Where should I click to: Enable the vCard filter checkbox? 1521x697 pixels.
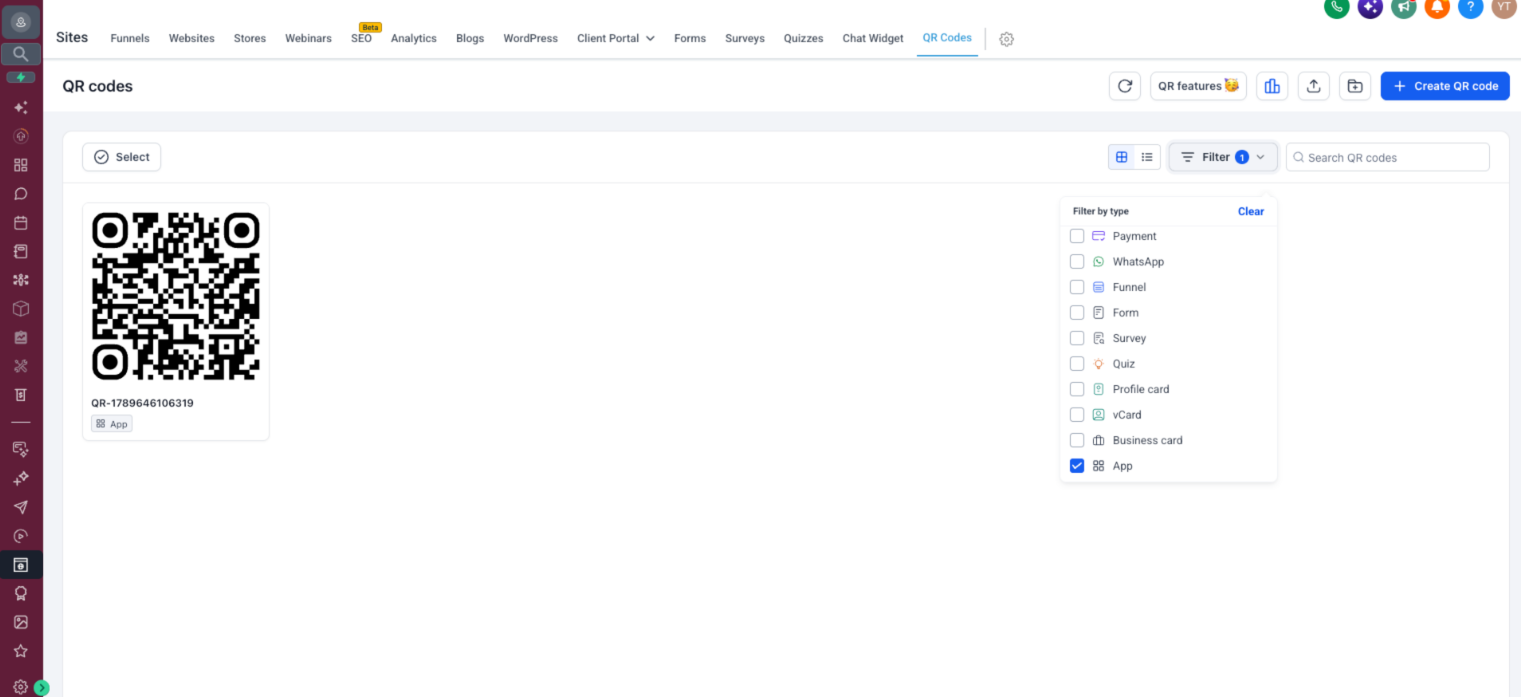point(1077,415)
